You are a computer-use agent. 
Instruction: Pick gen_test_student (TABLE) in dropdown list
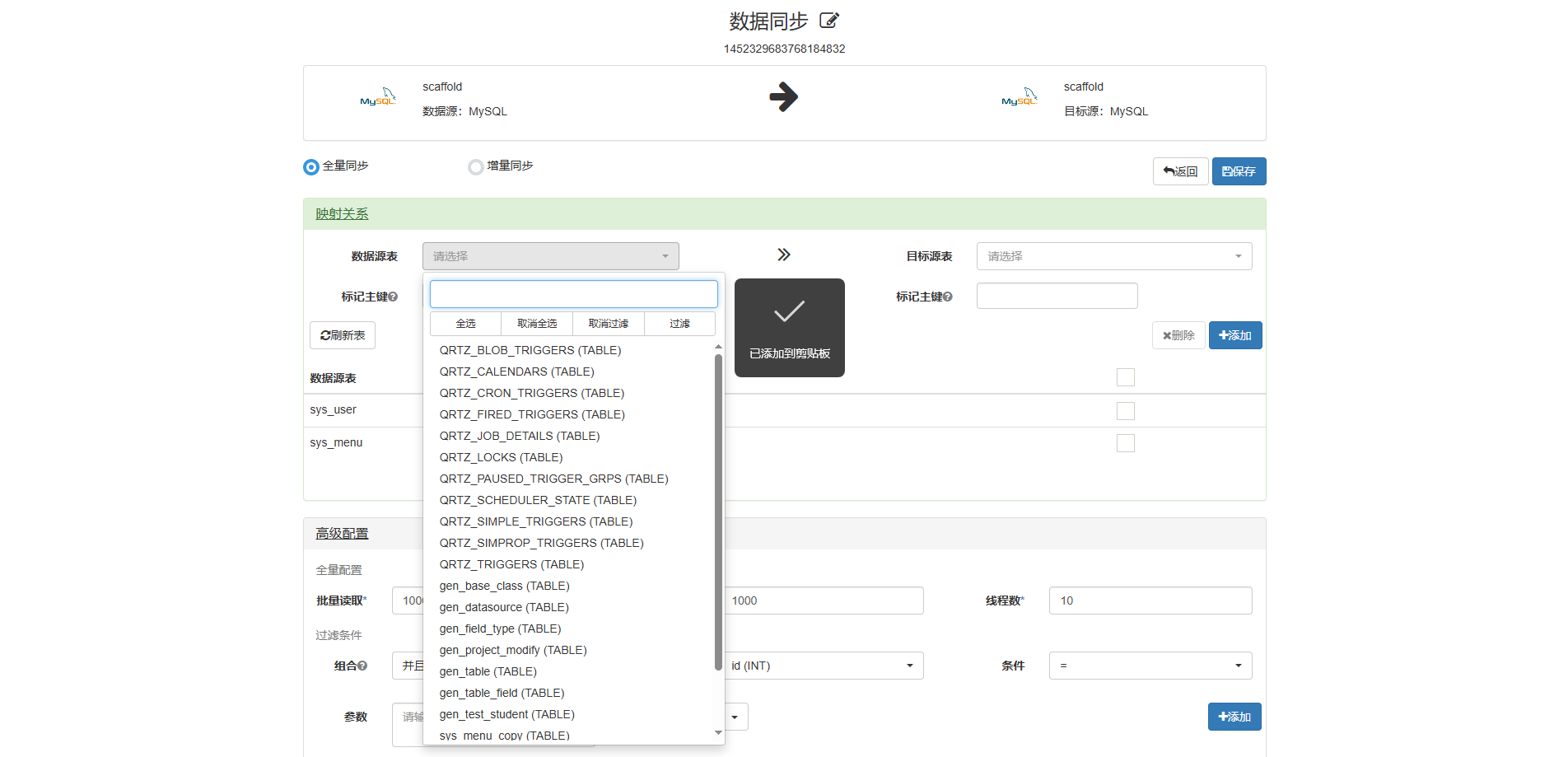coord(569,714)
